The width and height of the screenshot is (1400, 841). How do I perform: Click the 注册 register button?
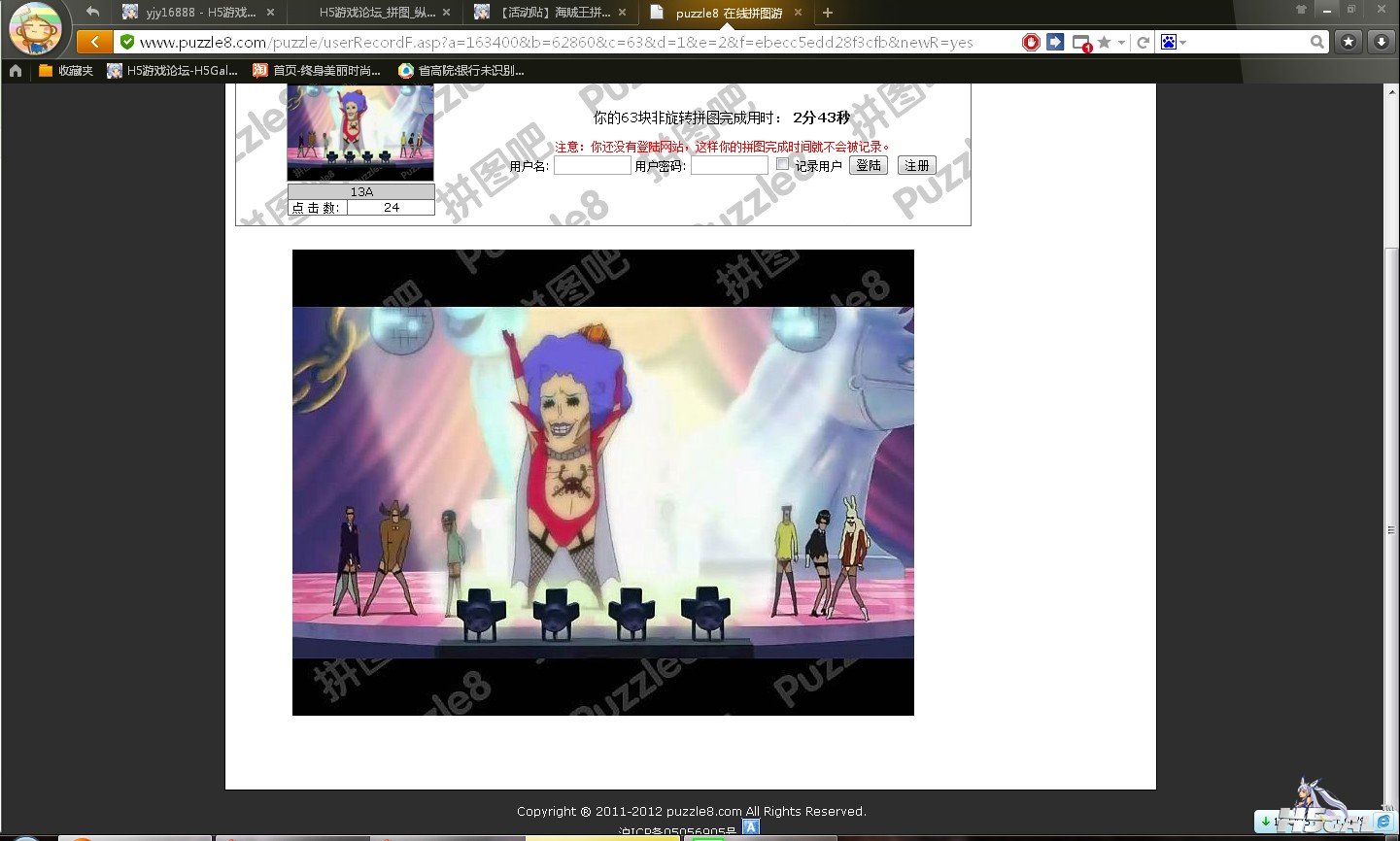point(917,165)
